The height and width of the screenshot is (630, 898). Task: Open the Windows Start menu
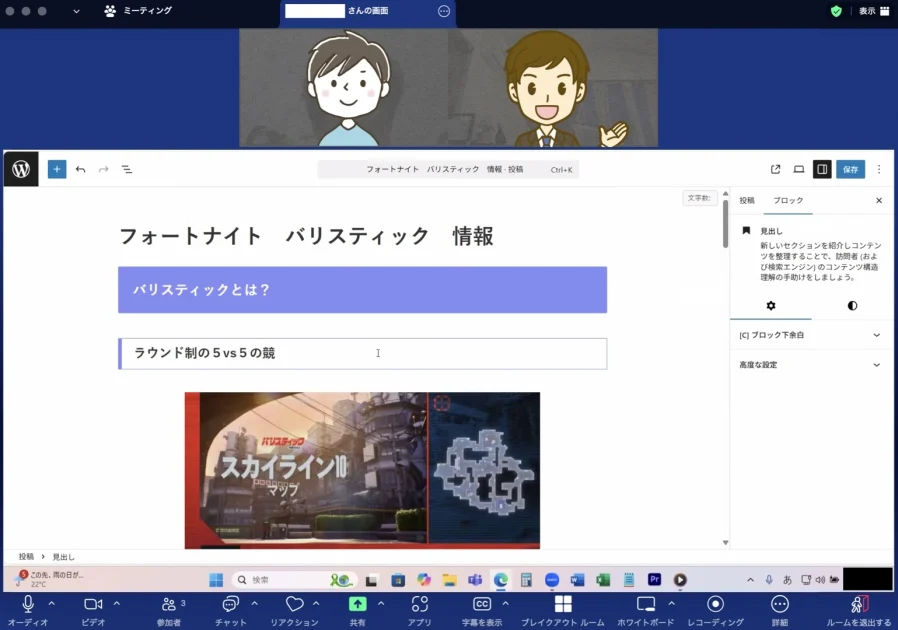(216, 580)
